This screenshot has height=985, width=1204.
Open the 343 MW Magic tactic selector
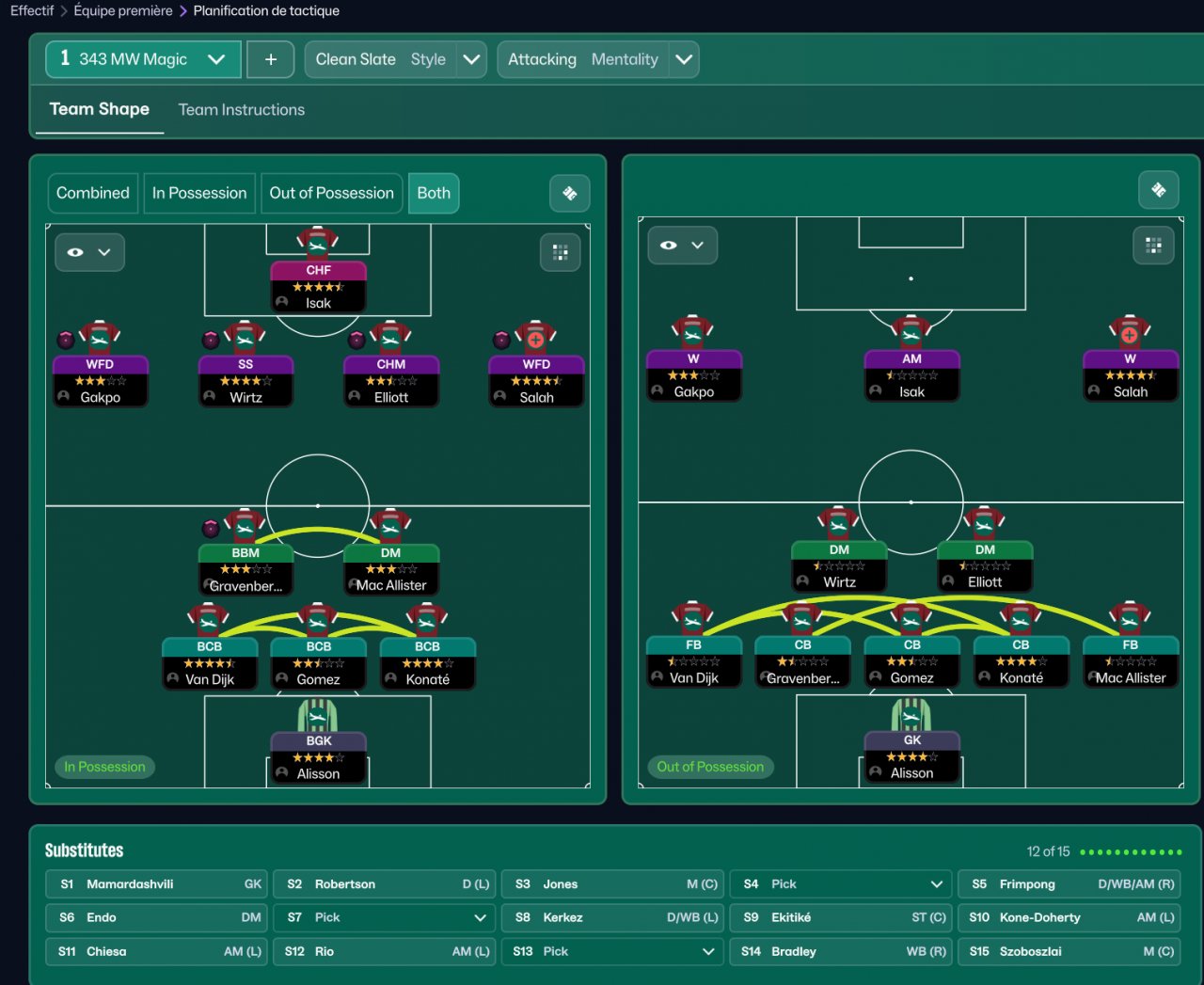click(143, 59)
